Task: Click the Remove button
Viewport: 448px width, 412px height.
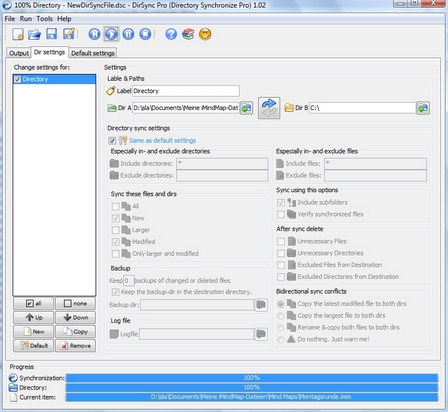Action: click(75, 346)
